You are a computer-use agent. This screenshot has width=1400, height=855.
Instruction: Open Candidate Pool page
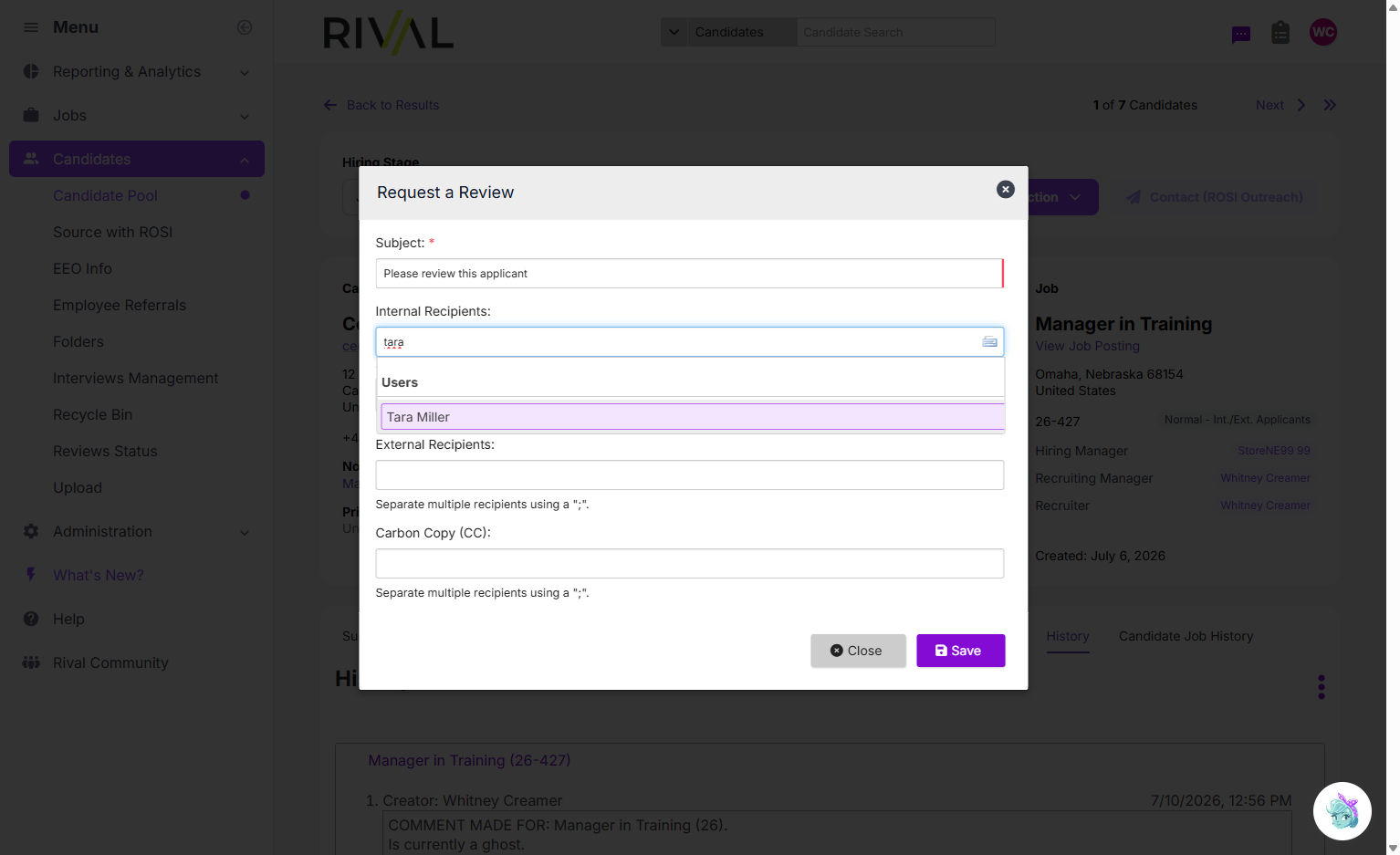pyautogui.click(x=105, y=195)
